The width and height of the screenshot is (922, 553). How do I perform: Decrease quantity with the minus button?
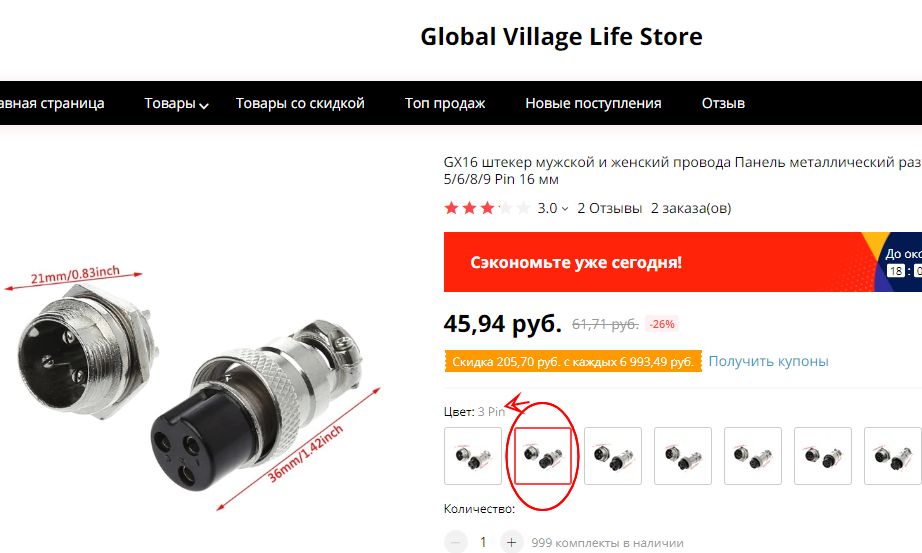pos(455,542)
